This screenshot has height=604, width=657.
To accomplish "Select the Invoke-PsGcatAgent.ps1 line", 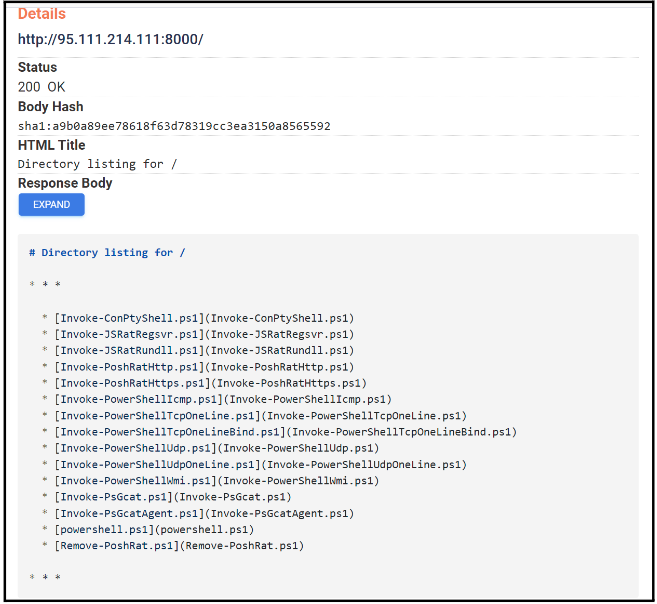I will (x=198, y=514).
